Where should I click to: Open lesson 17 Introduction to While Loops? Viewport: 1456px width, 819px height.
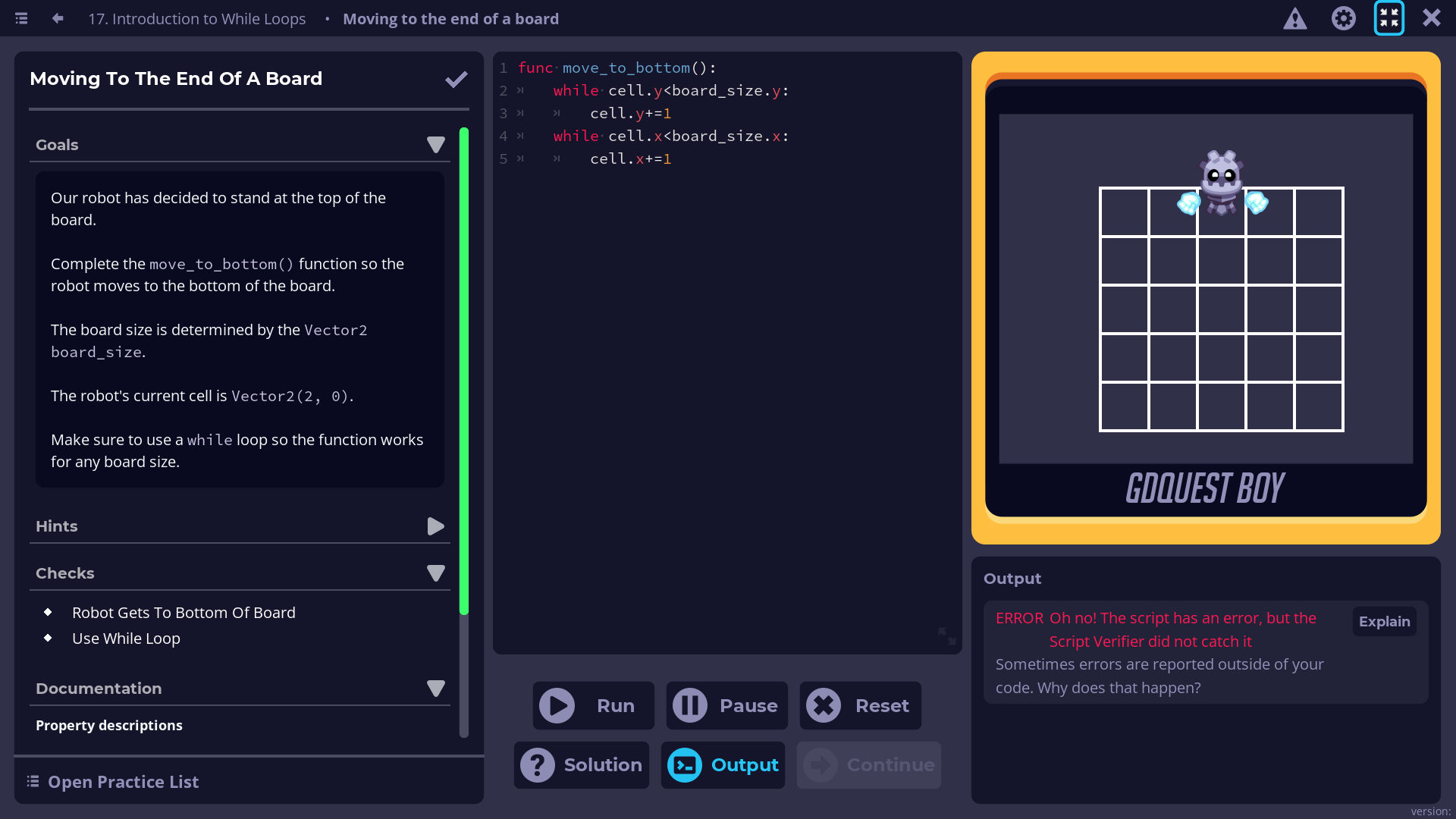click(x=197, y=19)
